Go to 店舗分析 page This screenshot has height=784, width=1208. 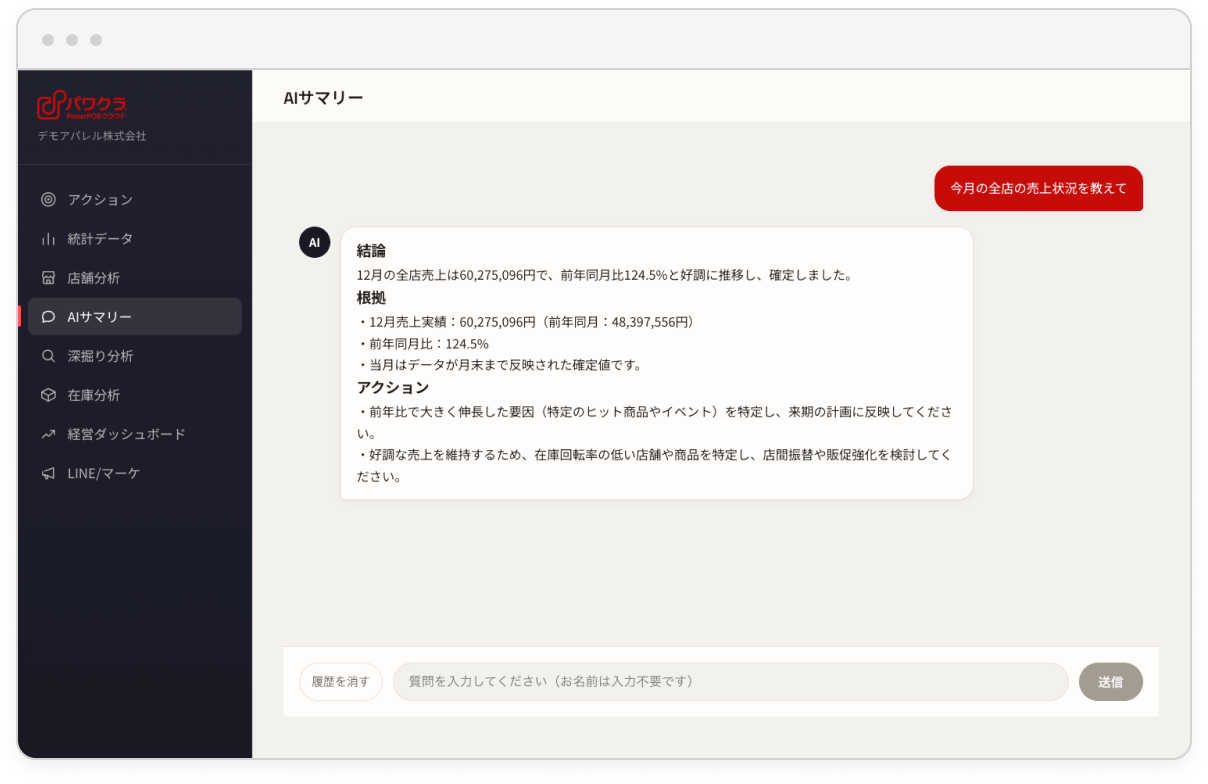(x=135, y=277)
